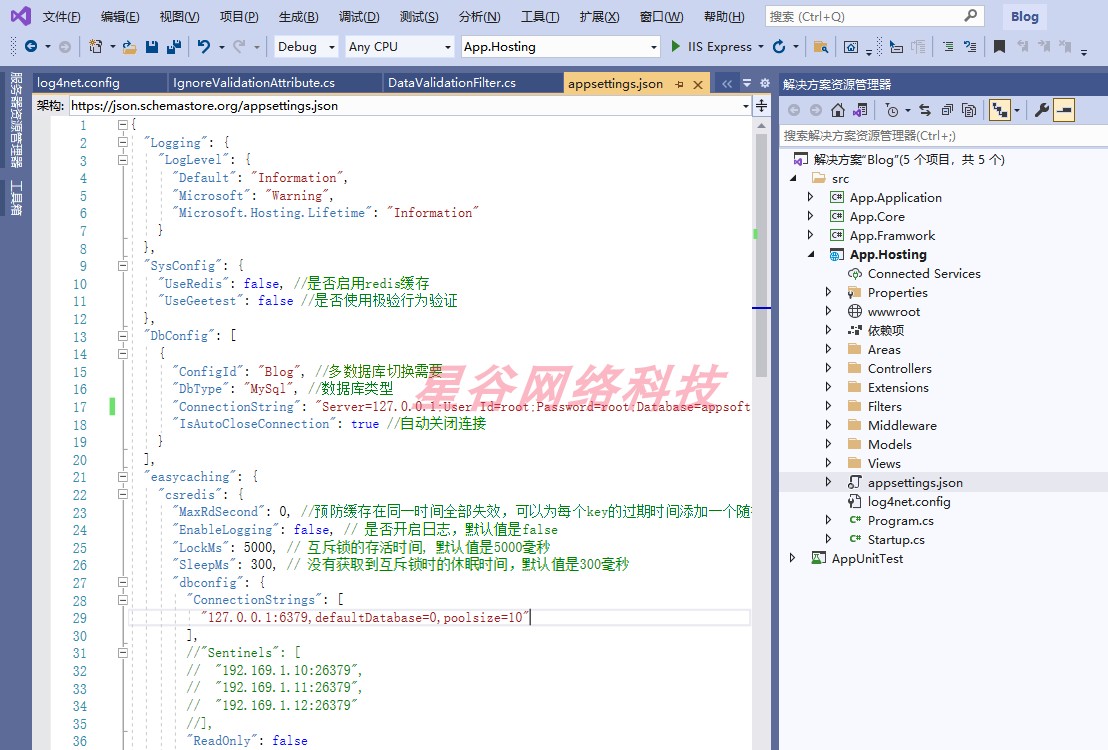Pin the appsettings.json tab
Viewport: 1108px width, 750px height.
point(679,84)
